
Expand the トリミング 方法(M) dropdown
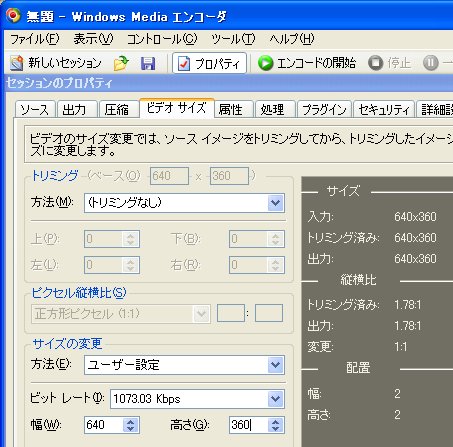pos(275,203)
